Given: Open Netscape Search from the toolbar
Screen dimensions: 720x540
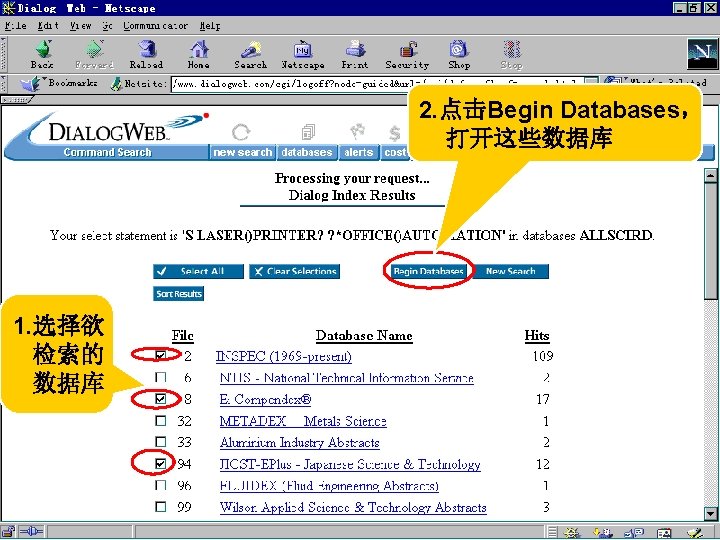Looking at the screenshot, I should [x=251, y=55].
